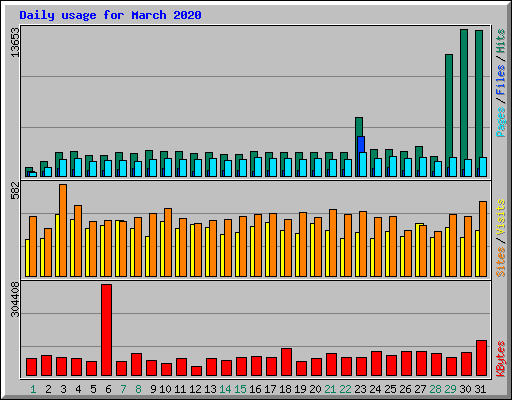Click the green "Hits" legend label
This screenshot has width=512, height=400.
coord(500,41)
